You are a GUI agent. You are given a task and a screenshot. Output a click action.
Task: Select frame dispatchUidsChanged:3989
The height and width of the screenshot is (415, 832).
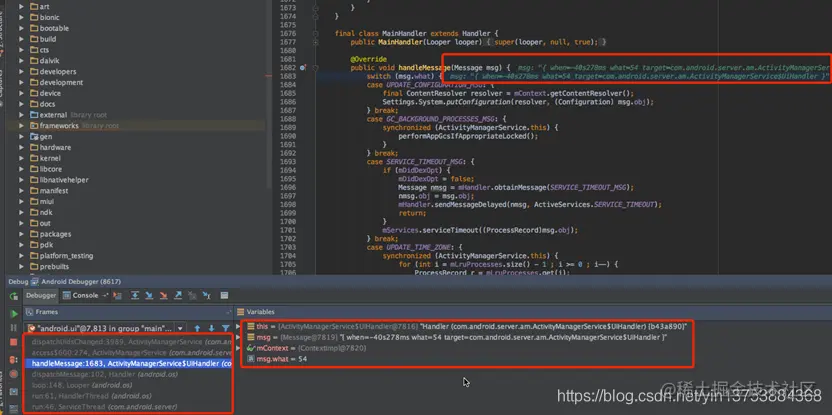pyautogui.click(x=128, y=342)
